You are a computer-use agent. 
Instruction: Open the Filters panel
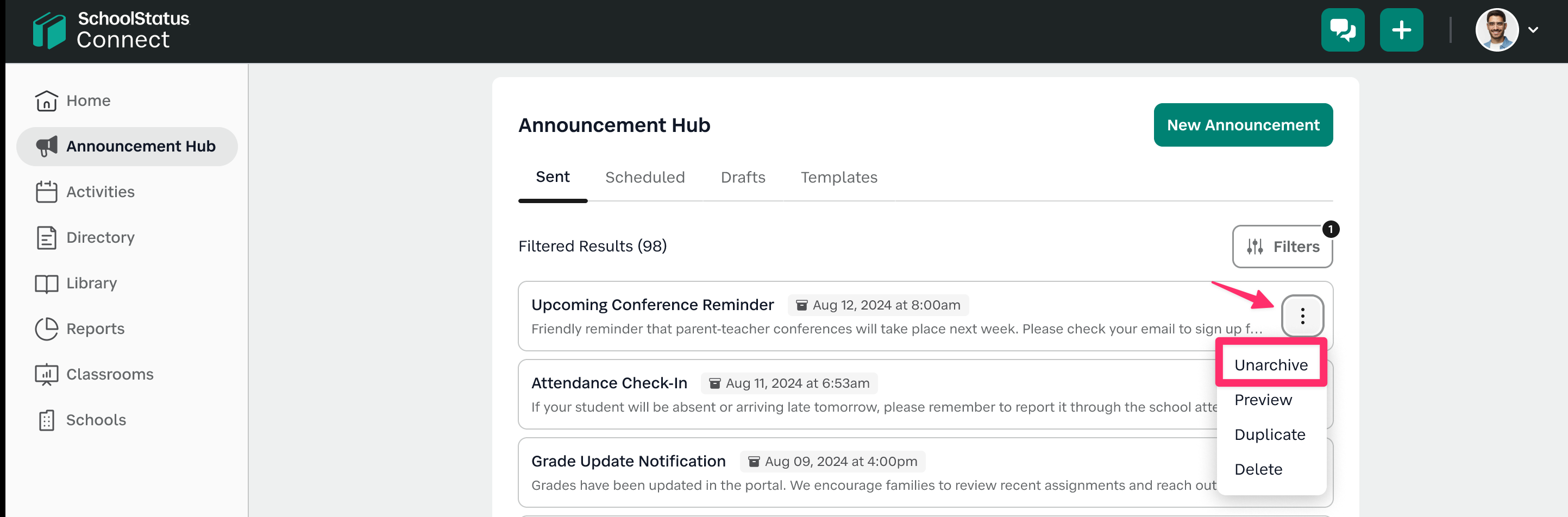click(x=1282, y=247)
